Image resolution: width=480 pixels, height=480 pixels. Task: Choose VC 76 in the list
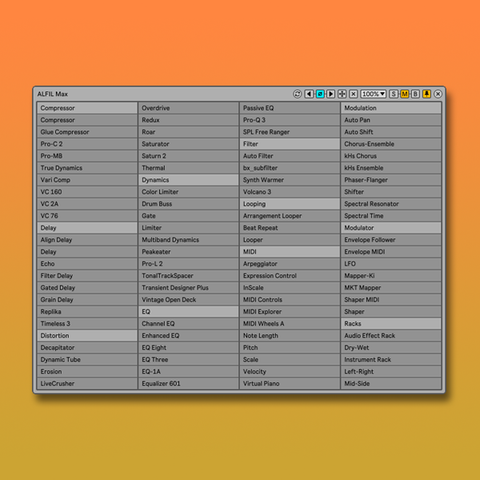pyautogui.click(x=87, y=216)
